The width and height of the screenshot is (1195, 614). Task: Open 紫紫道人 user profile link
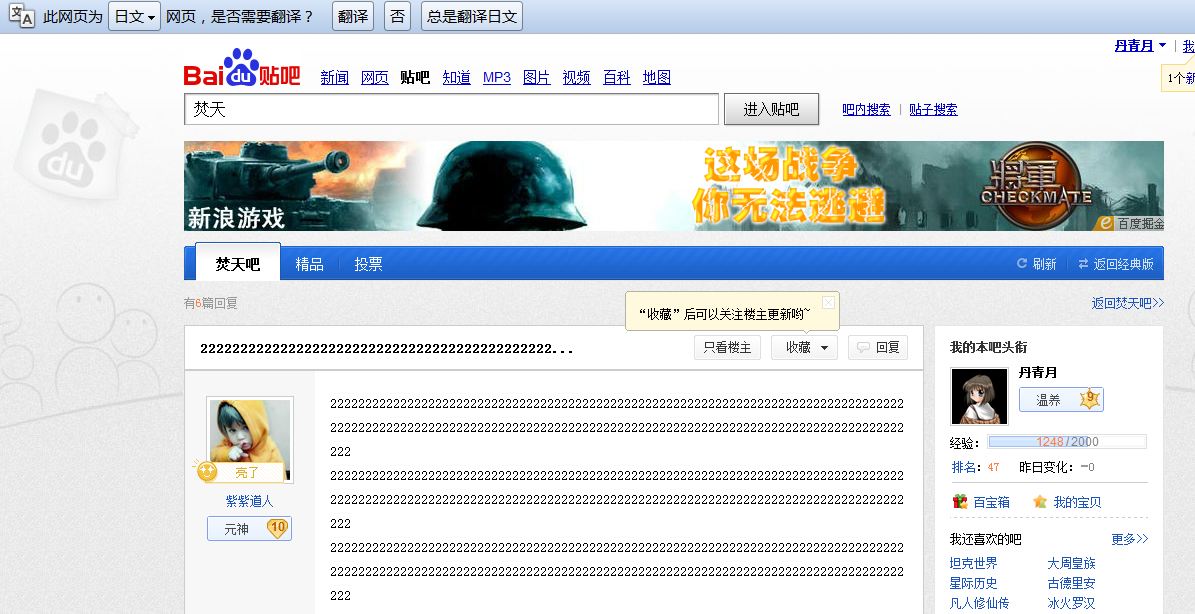[249, 501]
